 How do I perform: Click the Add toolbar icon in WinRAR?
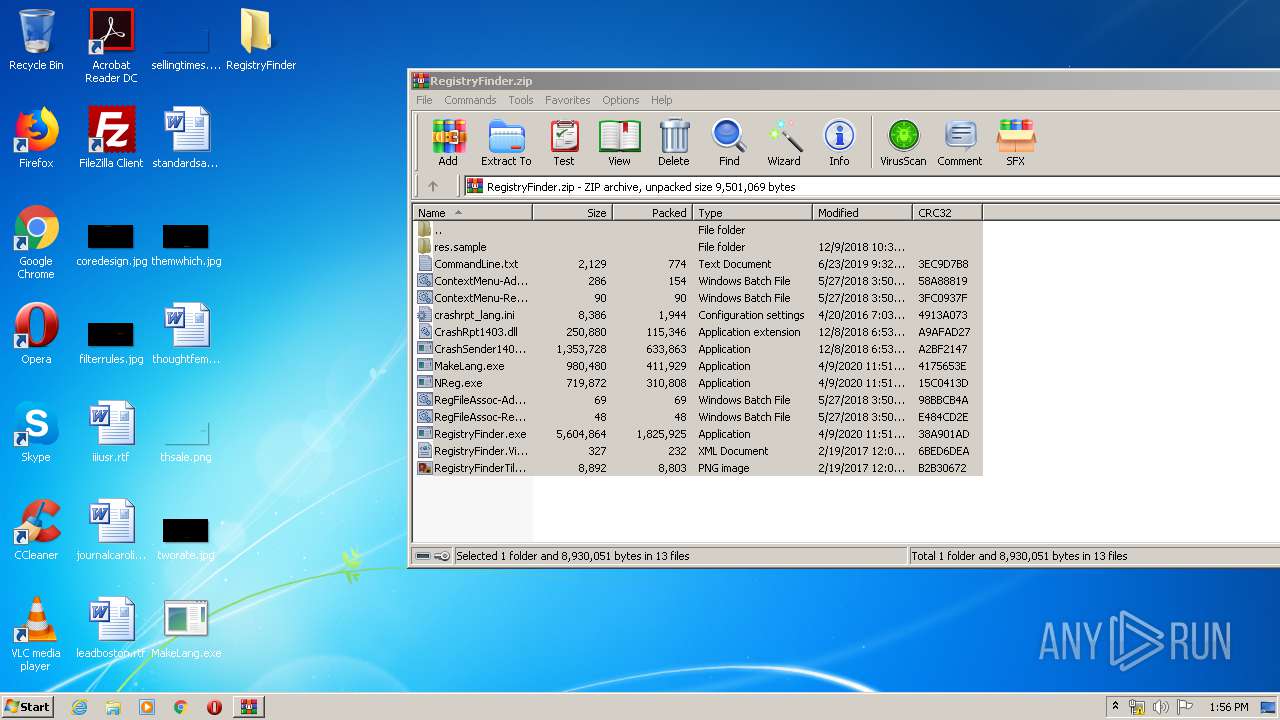448,143
